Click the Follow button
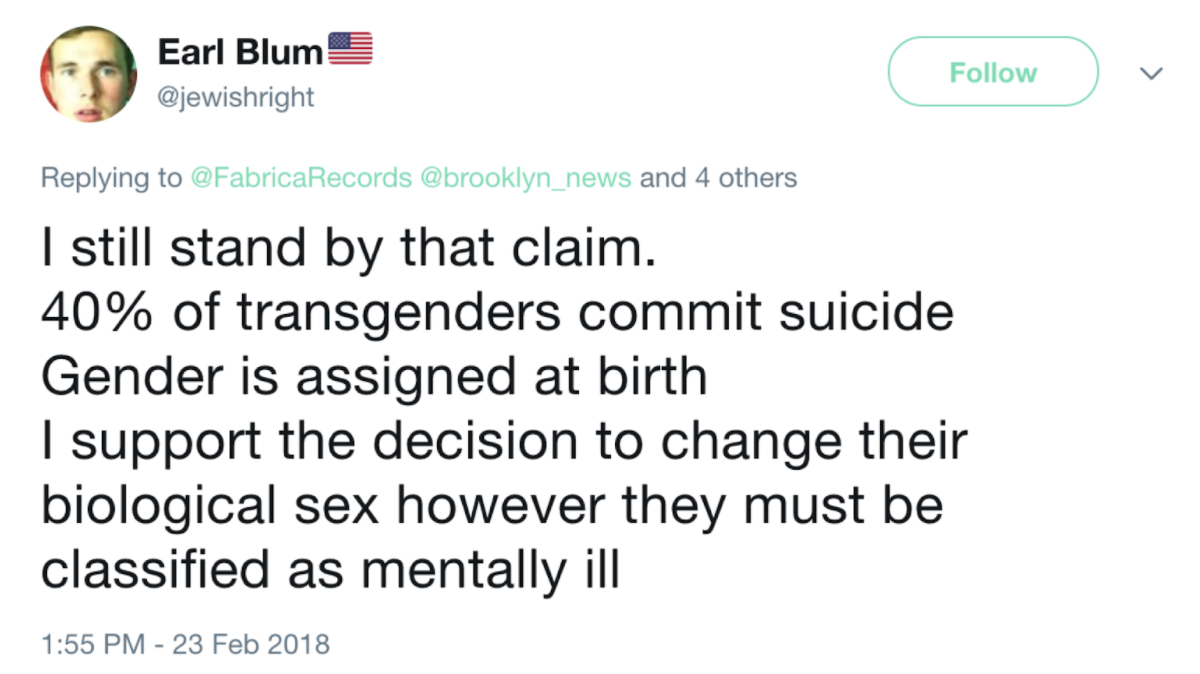 click(993, 72)
